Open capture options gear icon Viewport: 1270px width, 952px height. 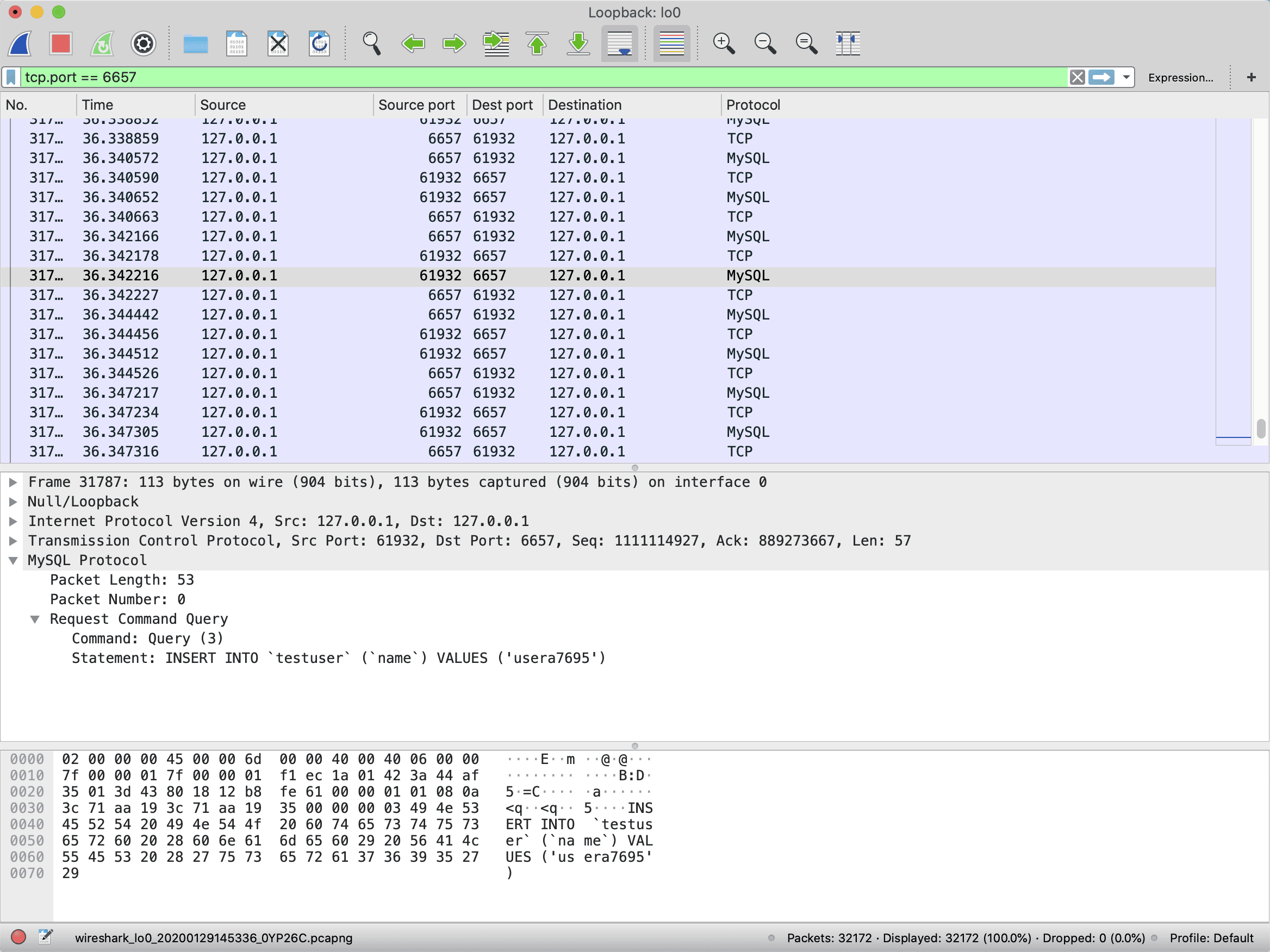(143, 43)
